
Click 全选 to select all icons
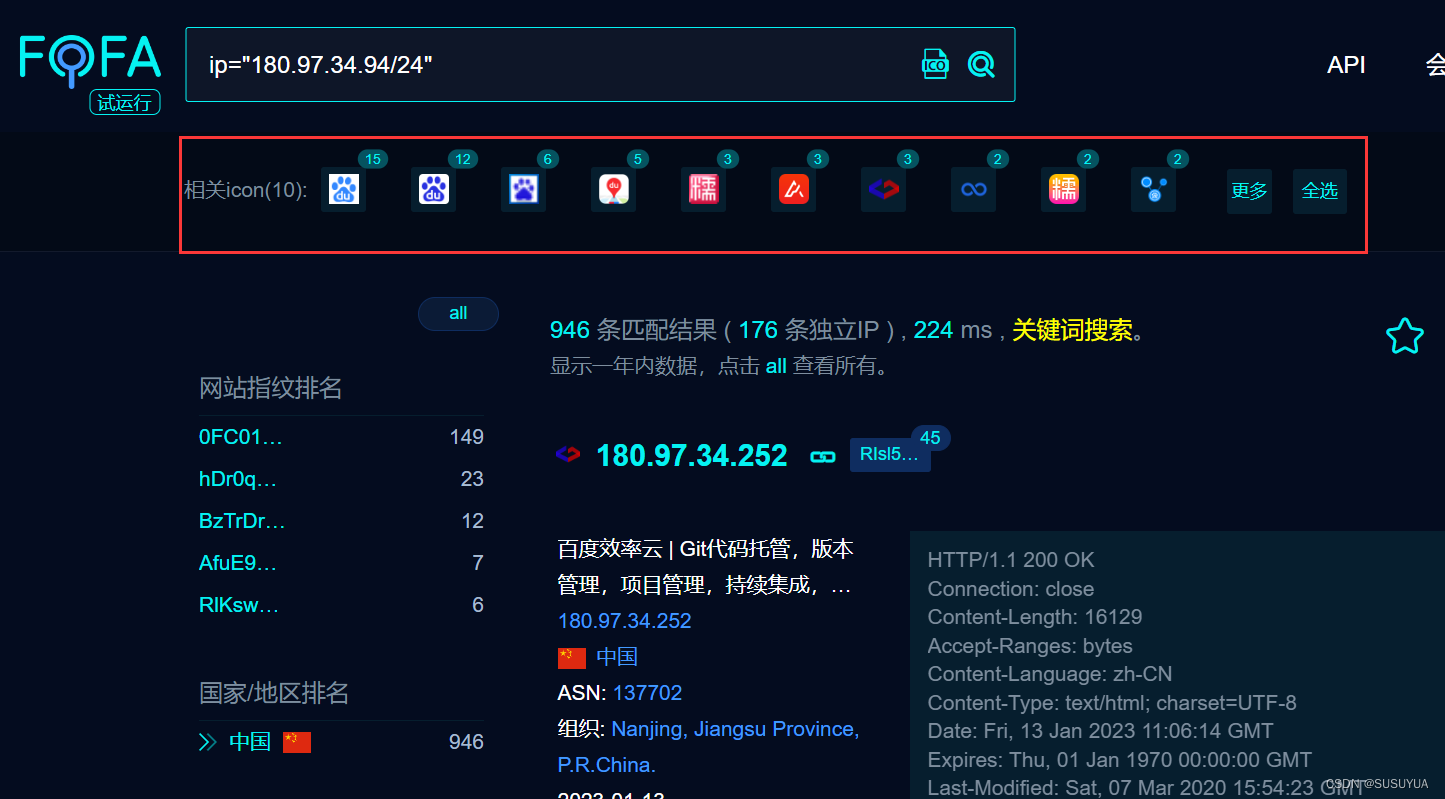(x=1320, y=191)
